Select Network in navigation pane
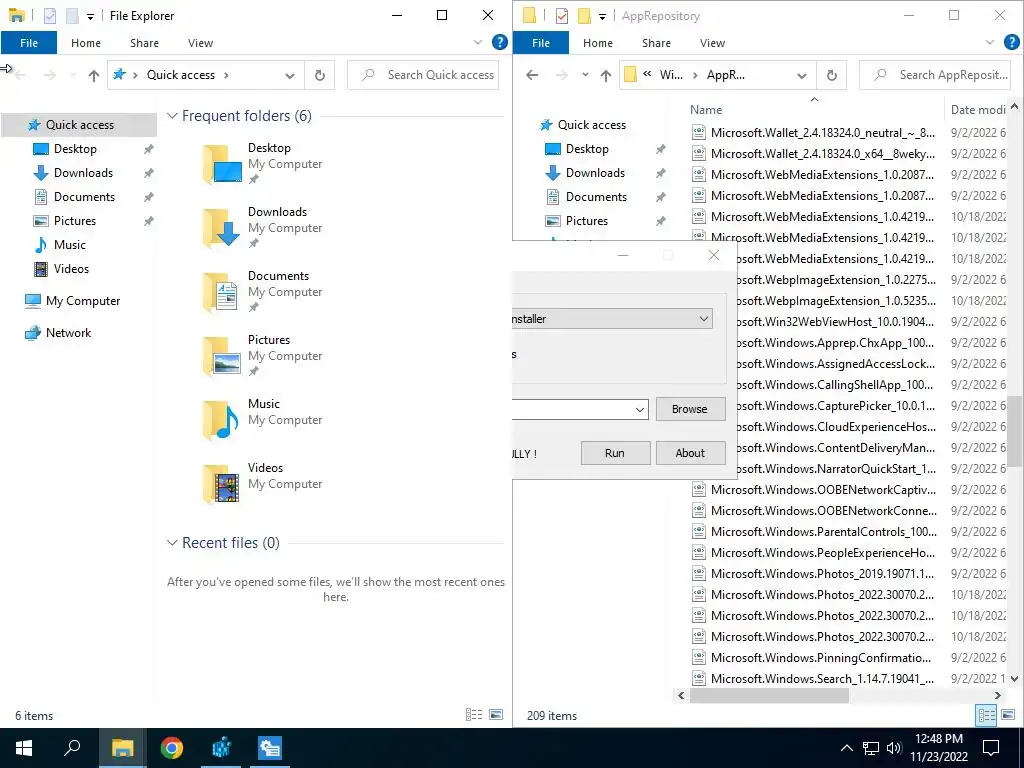The height and width of the screenshot is (768, 1024). (68, 333)
